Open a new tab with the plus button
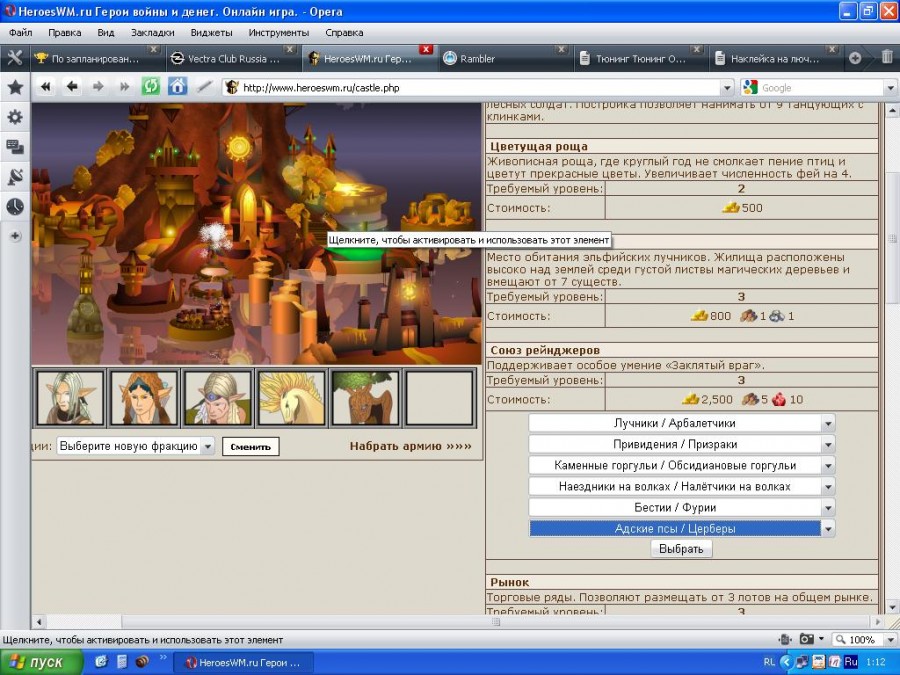Viewport: 900px width, 675px height. [855, 58]
